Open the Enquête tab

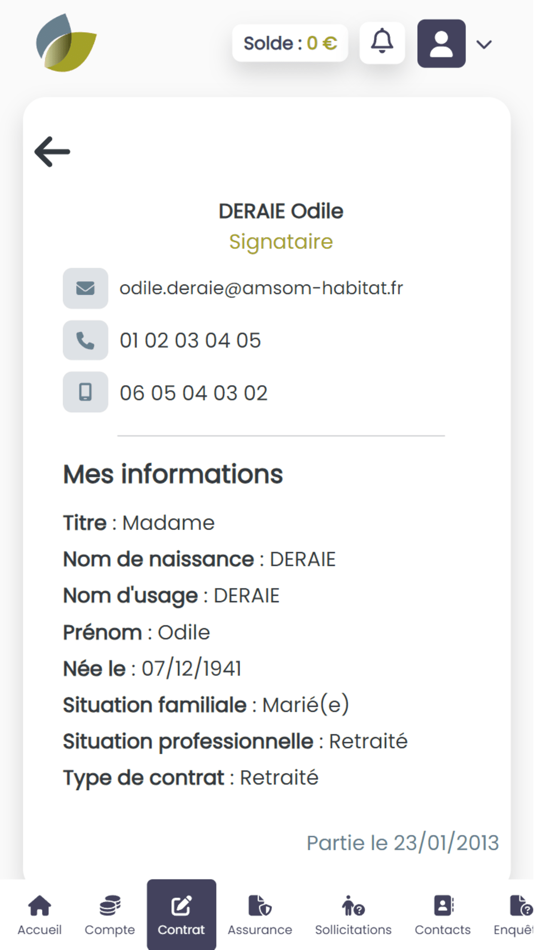tap(514, 915)
